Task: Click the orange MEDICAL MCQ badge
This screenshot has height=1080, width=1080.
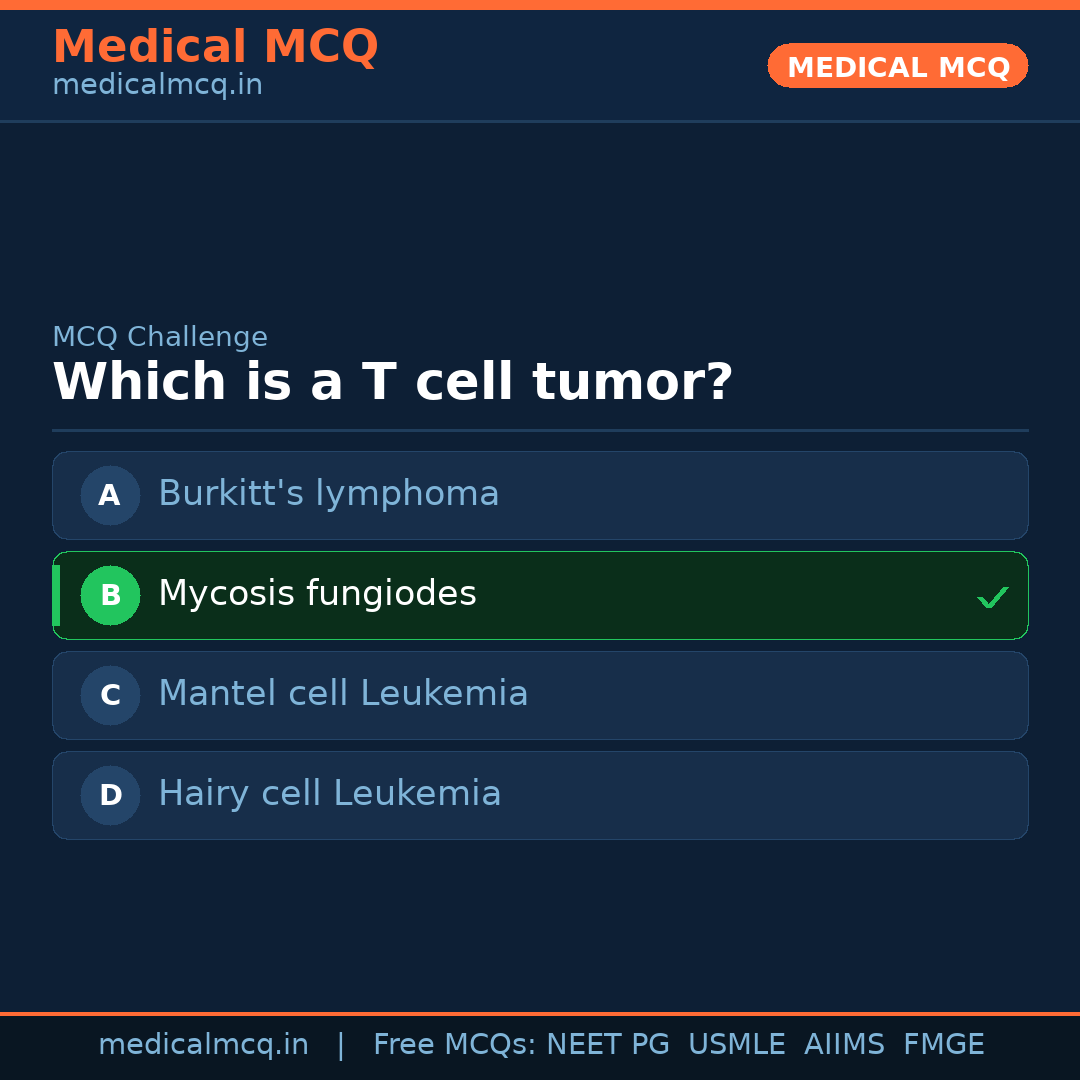Action: [897, 66]
